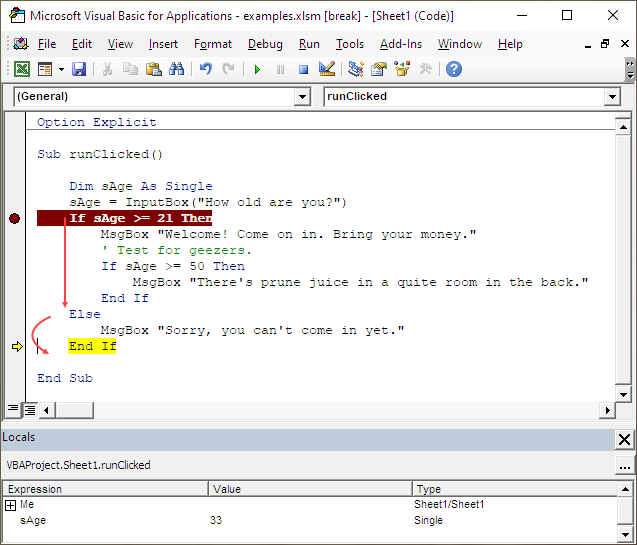Open the Insert object dropdown arrow
637x545 pixels.
tap(61, 69)
